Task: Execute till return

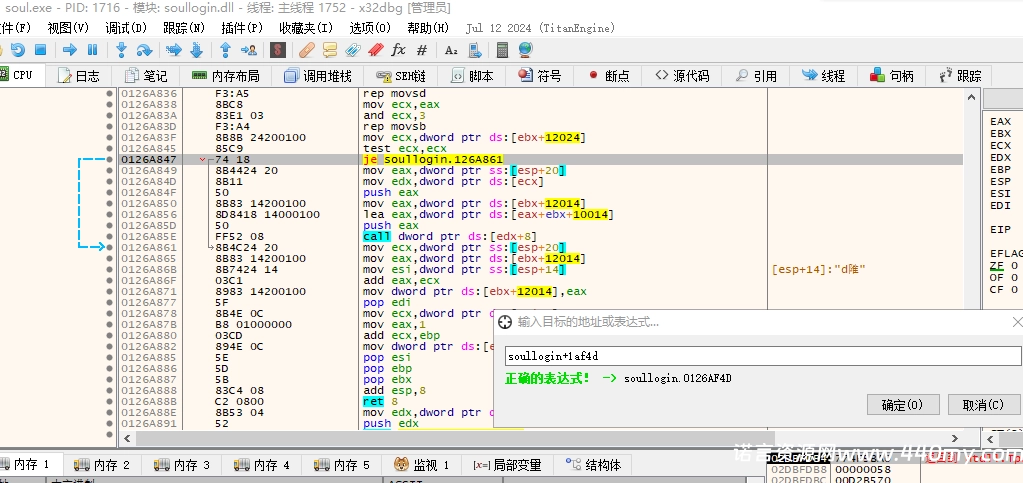Action: 225,50
